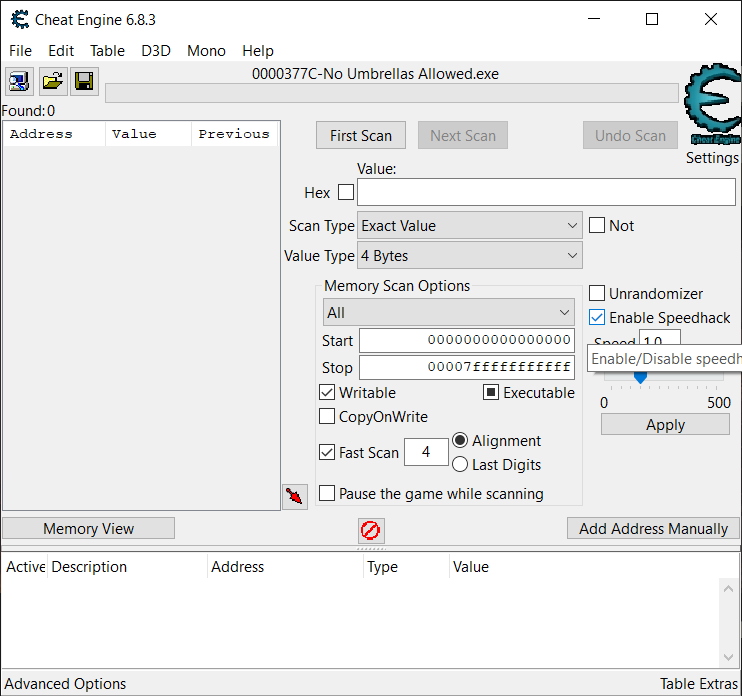Open Table Extras
742x696 pixels.
pyautogui.click(x=699, y=684)
